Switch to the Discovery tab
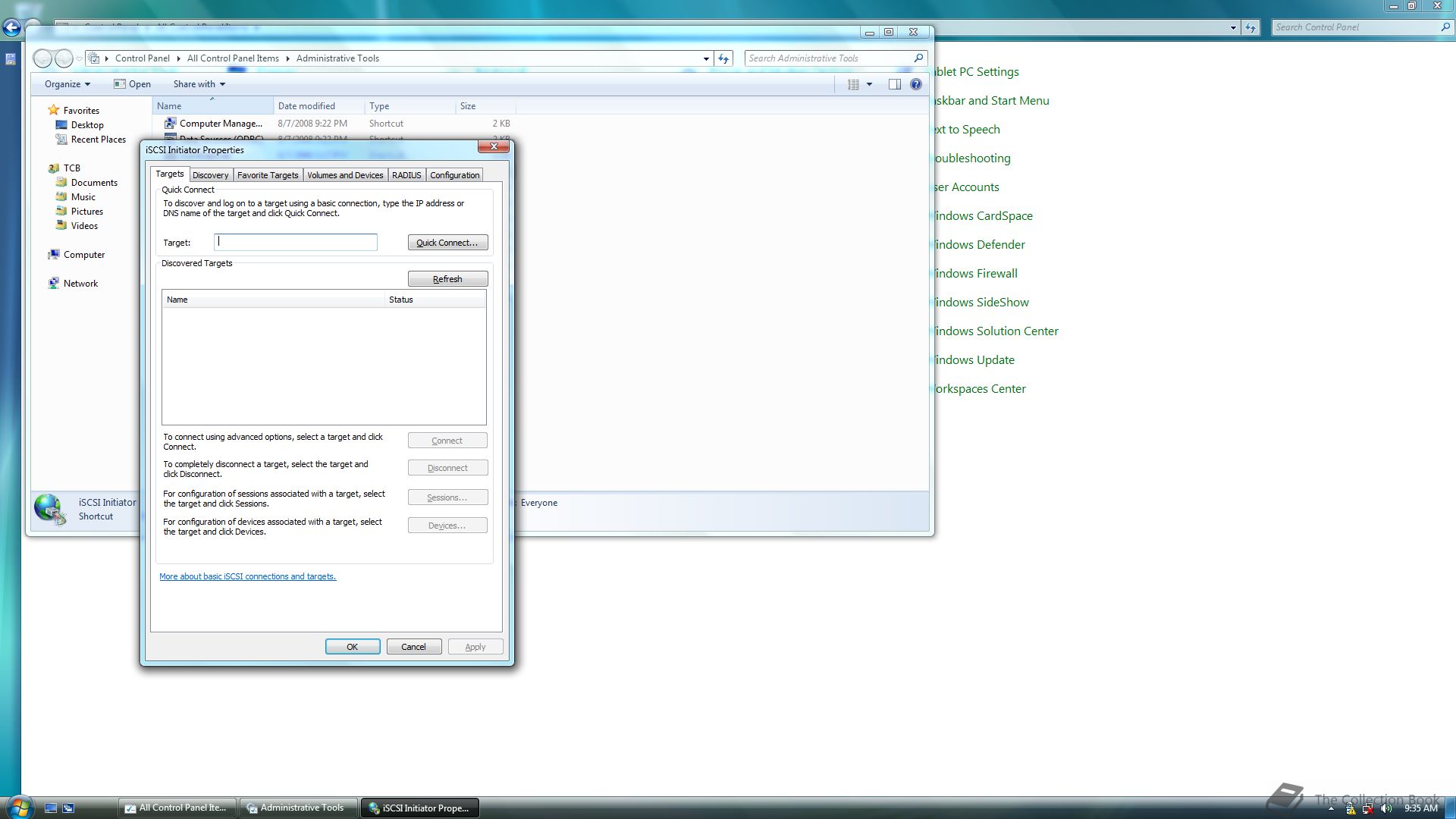The height and width of the screenshot is (819, 1456). click(x=210, y=175)
